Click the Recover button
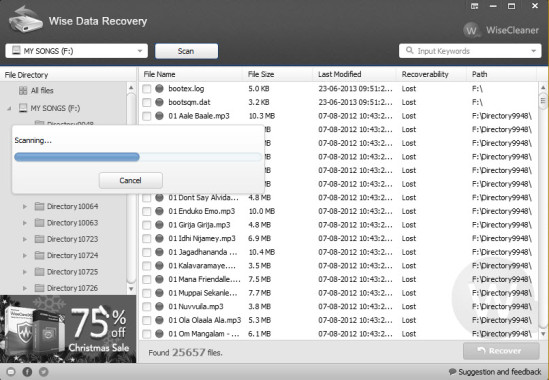 [x=501, y=351]
